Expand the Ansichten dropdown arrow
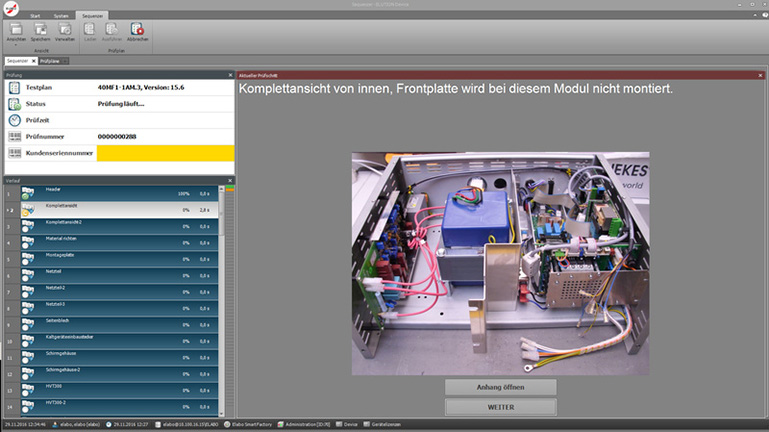Screen dimensions: 769x432 point(16,44)
